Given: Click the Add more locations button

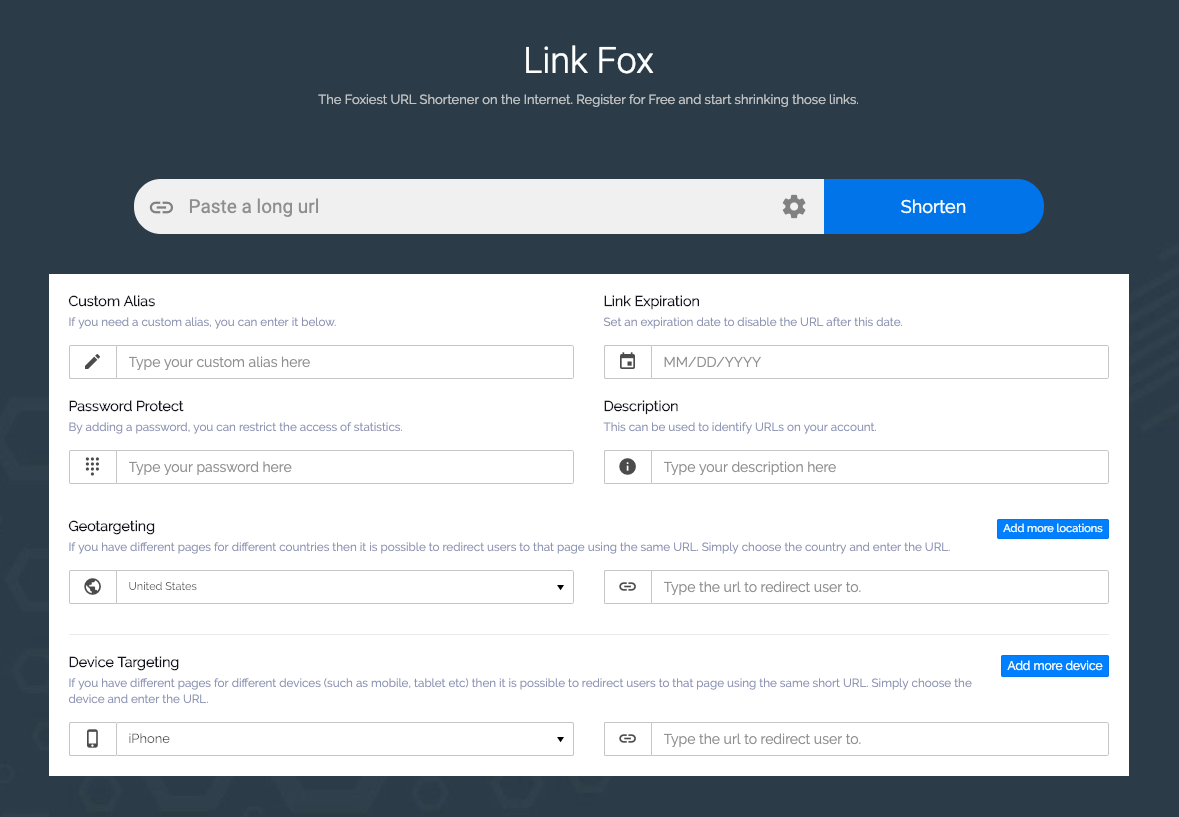Looking at the screenshot, I should (x=1052, y=528).
